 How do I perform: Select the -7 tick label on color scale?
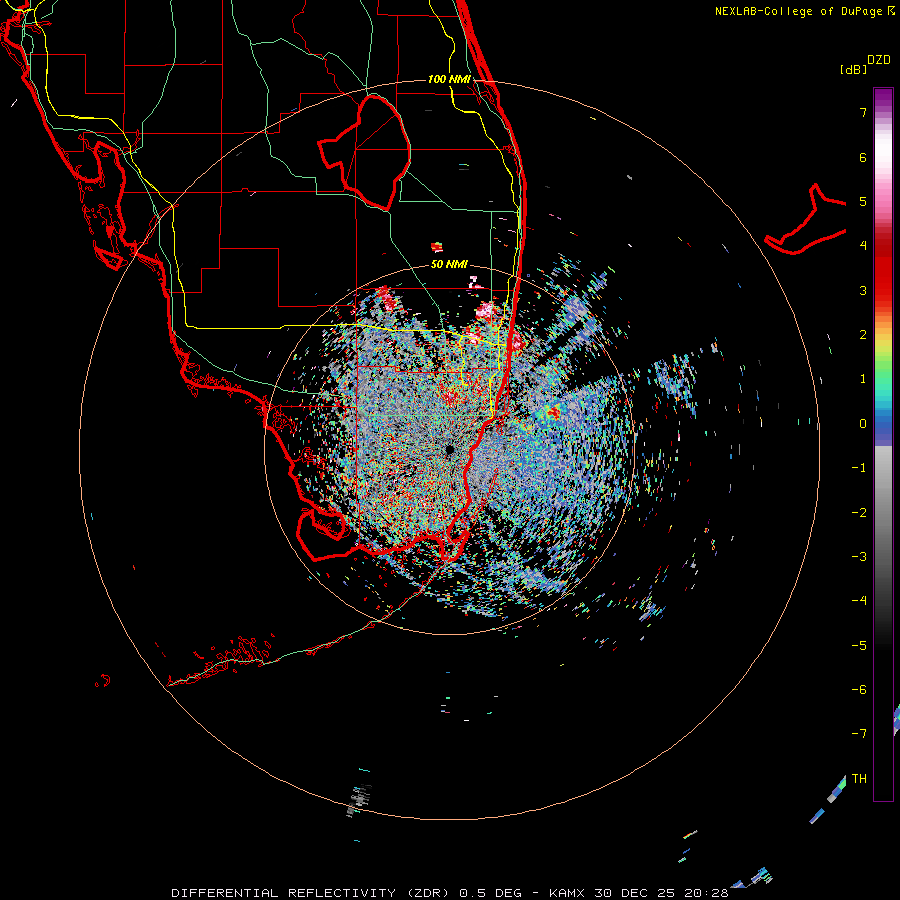(x=859, y=734)
